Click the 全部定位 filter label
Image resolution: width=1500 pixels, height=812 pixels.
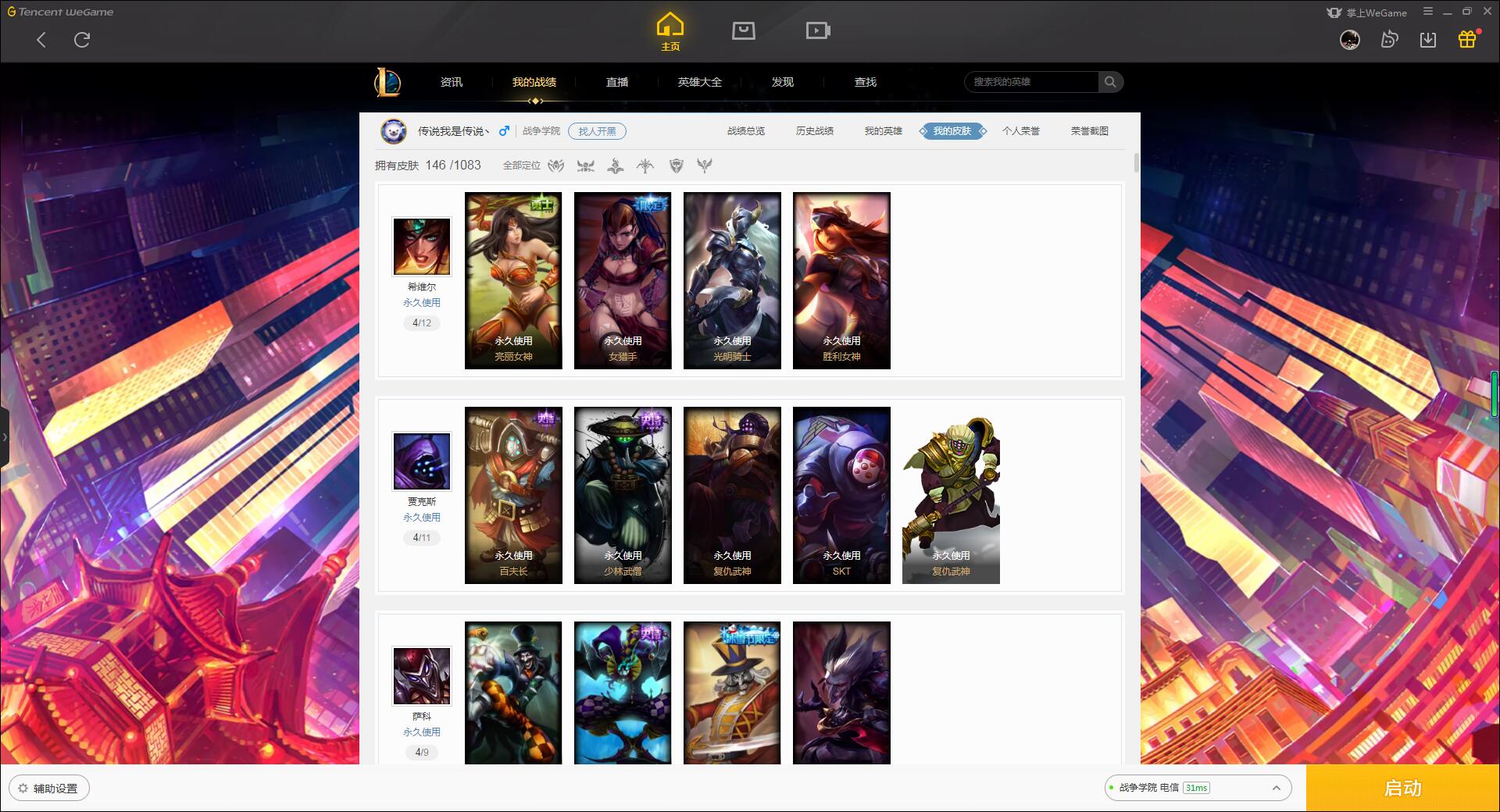(x=522, y=166)
